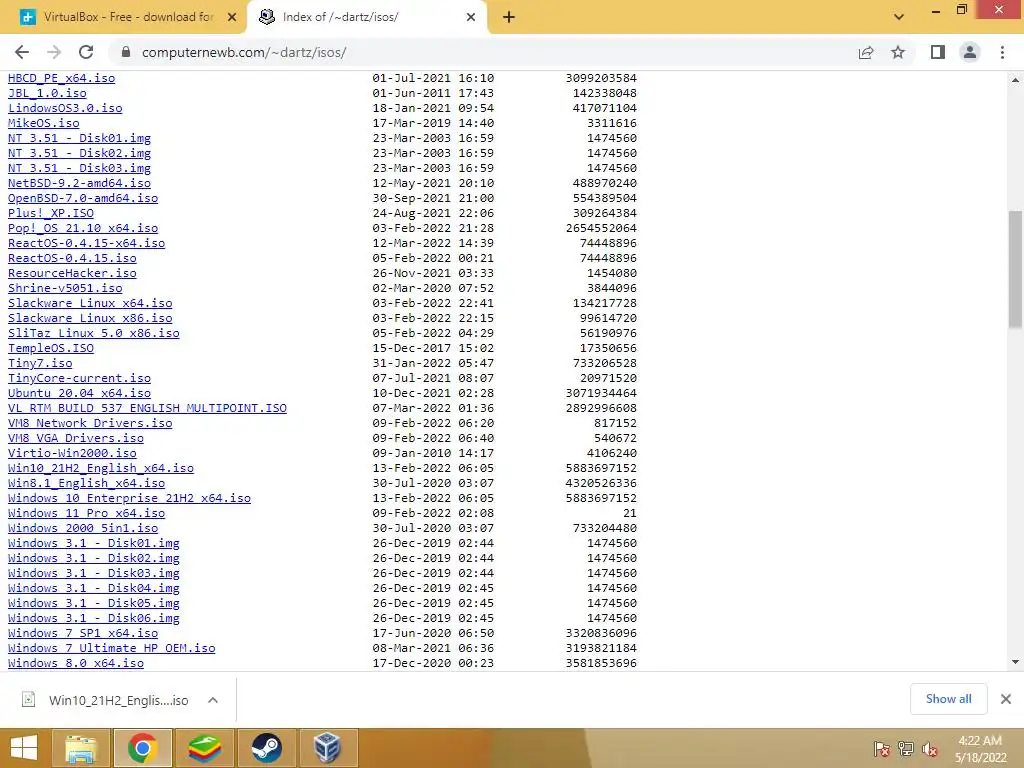Download HBCD_PE_x64.iso
This screenshot has width=1024, height=768.
tap(61, 78)
